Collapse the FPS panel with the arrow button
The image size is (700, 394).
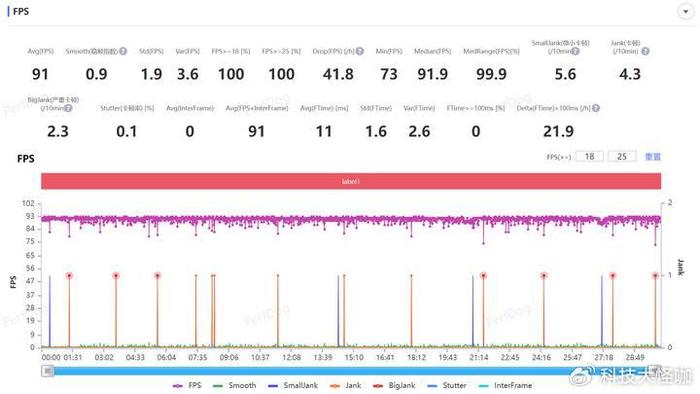click(685, 12)
